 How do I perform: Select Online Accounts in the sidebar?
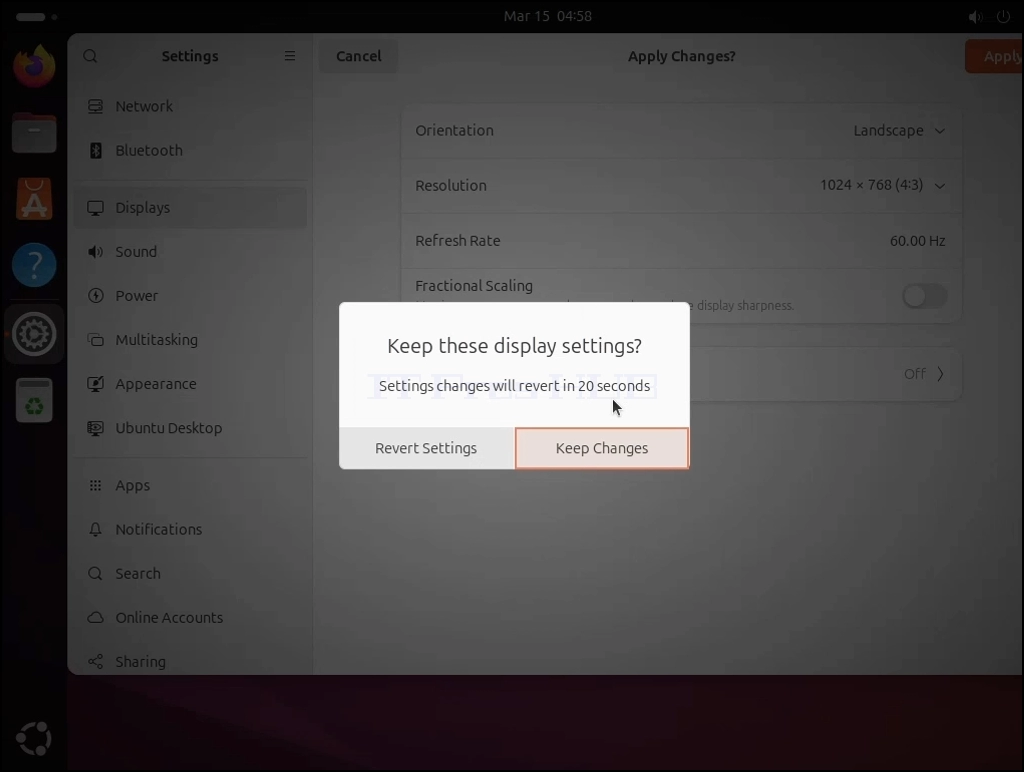pyautogui.click(x=190, y=617)
